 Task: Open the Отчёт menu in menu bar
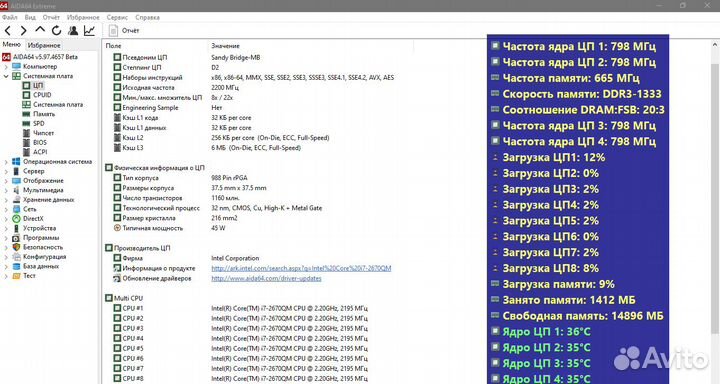coord(51,17)
